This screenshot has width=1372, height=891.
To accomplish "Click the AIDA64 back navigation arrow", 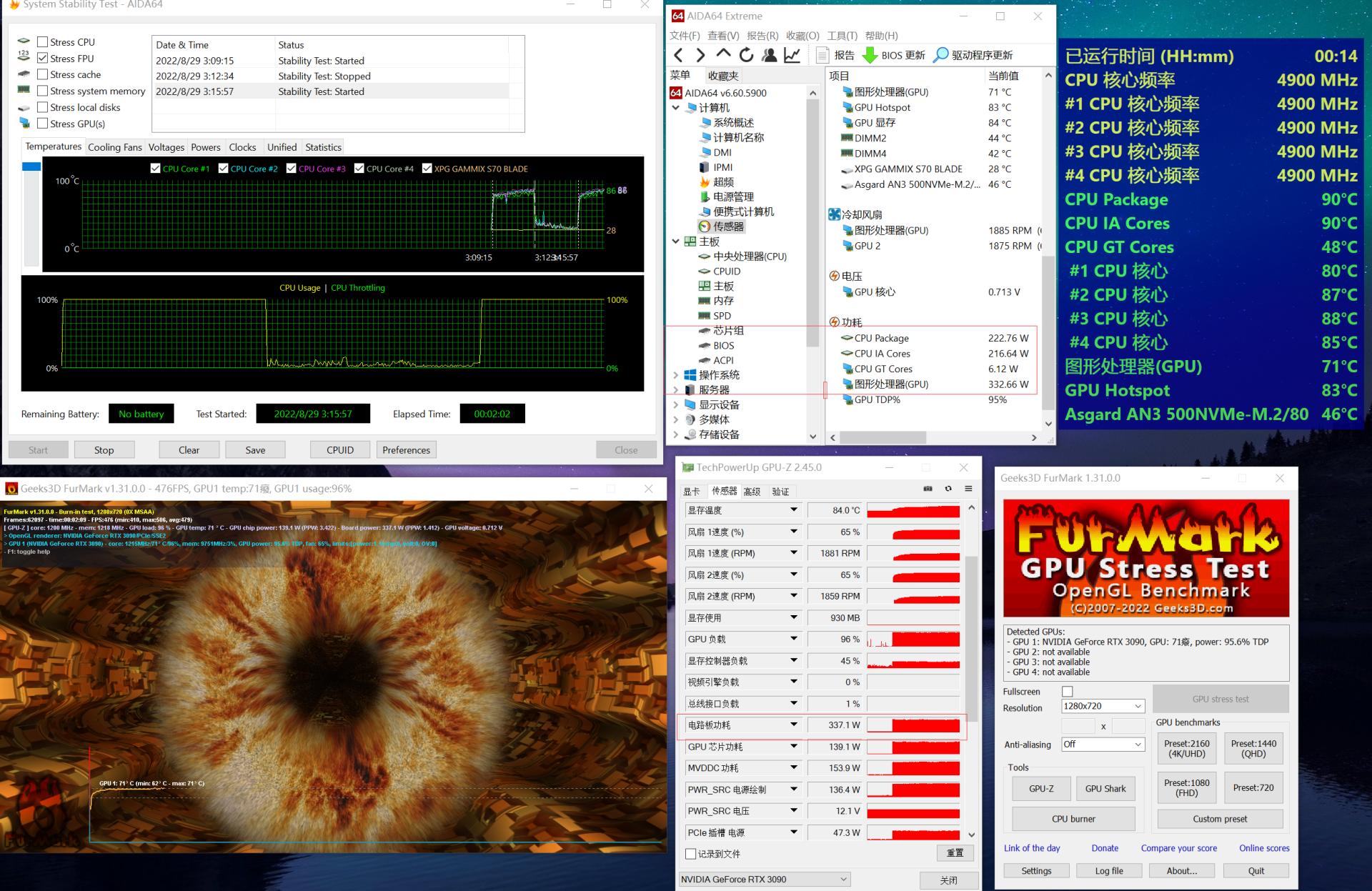I will pyautogui.click(x=679, y=55).
